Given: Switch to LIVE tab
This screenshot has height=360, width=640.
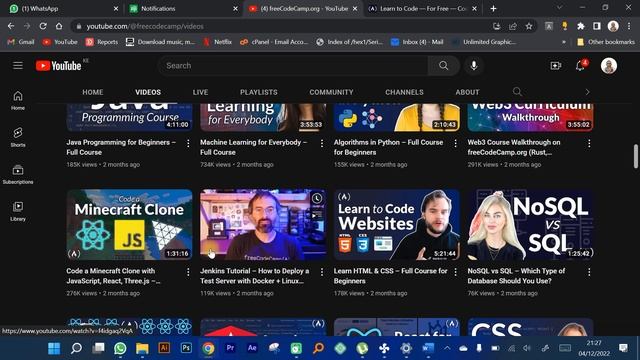Looking at the screenshot, I should click(200, 92).
